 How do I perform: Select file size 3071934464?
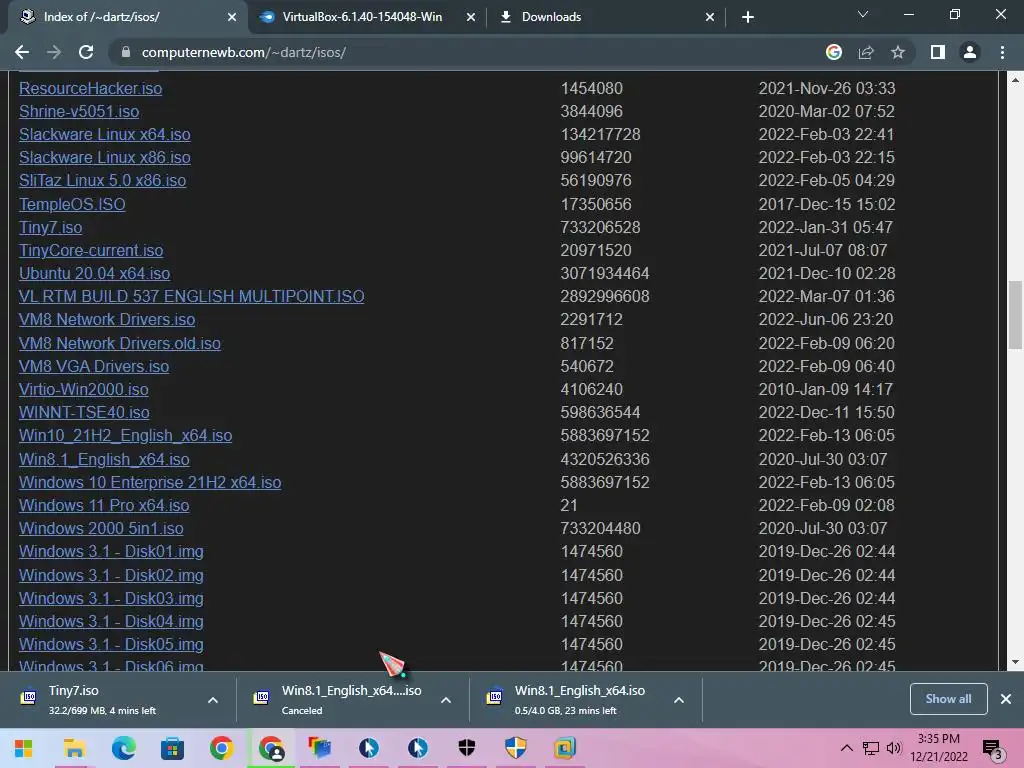605,274
